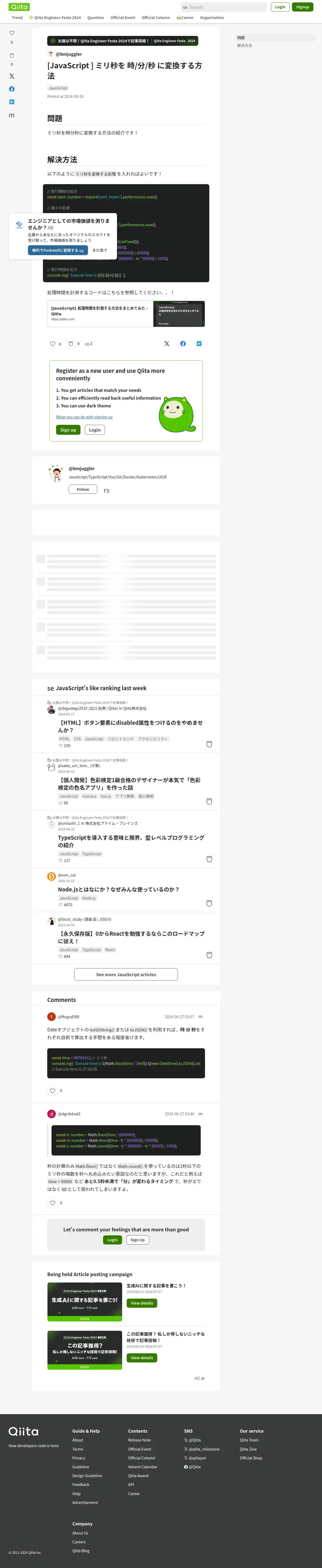Image resolution: width=322 pixels, height=1568 pixels.
Task: Open the @dgcdsbsd2 comment options menu
Action: pos(201,1114)
